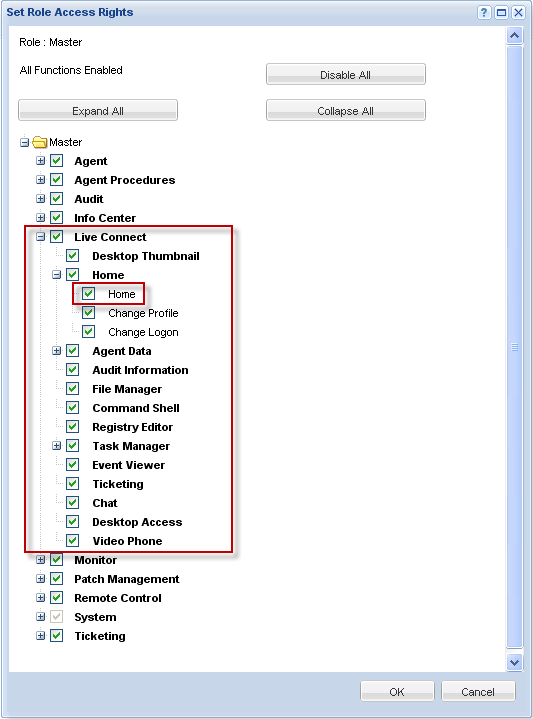Collapse the Master root folder node
The image size is (533, 719).
coord(24,142)
